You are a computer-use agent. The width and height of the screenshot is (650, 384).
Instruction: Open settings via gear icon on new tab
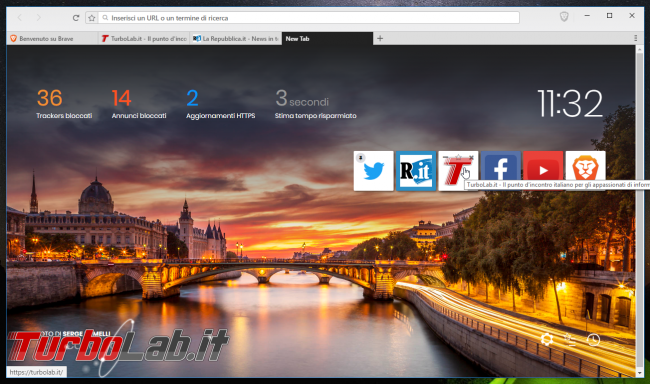click(x=547, y=339)
